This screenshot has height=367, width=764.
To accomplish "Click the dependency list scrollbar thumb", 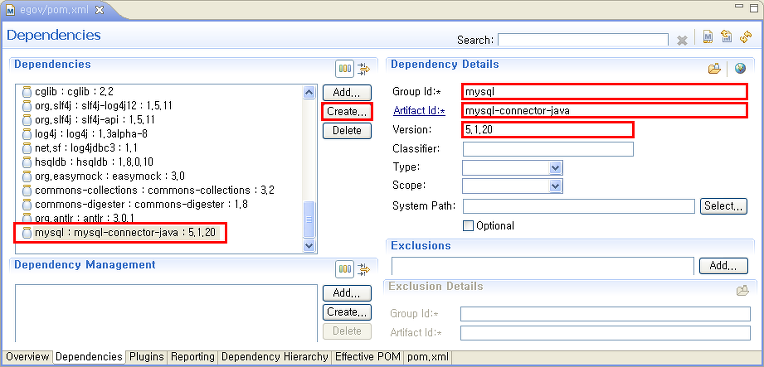I will point(309,220).
